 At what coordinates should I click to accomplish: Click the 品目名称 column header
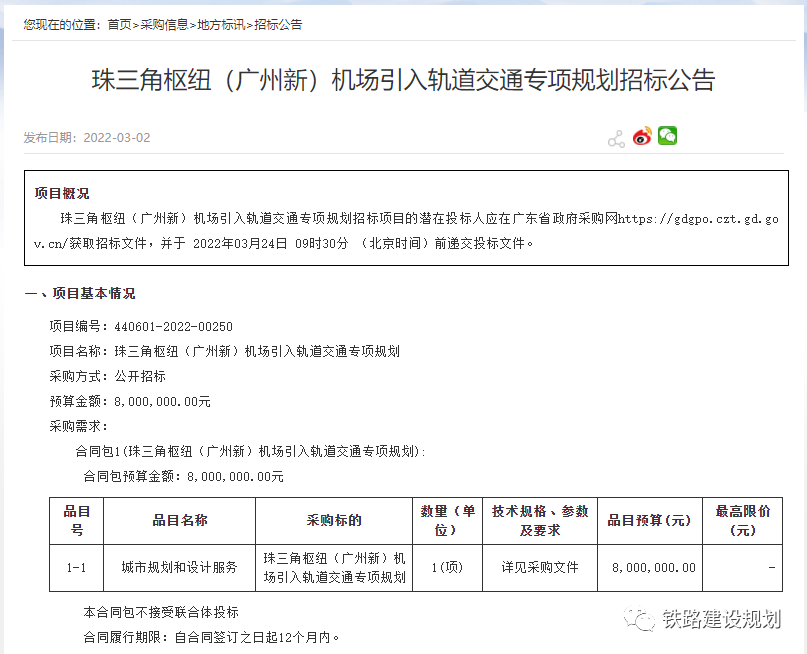click(180, 521)
